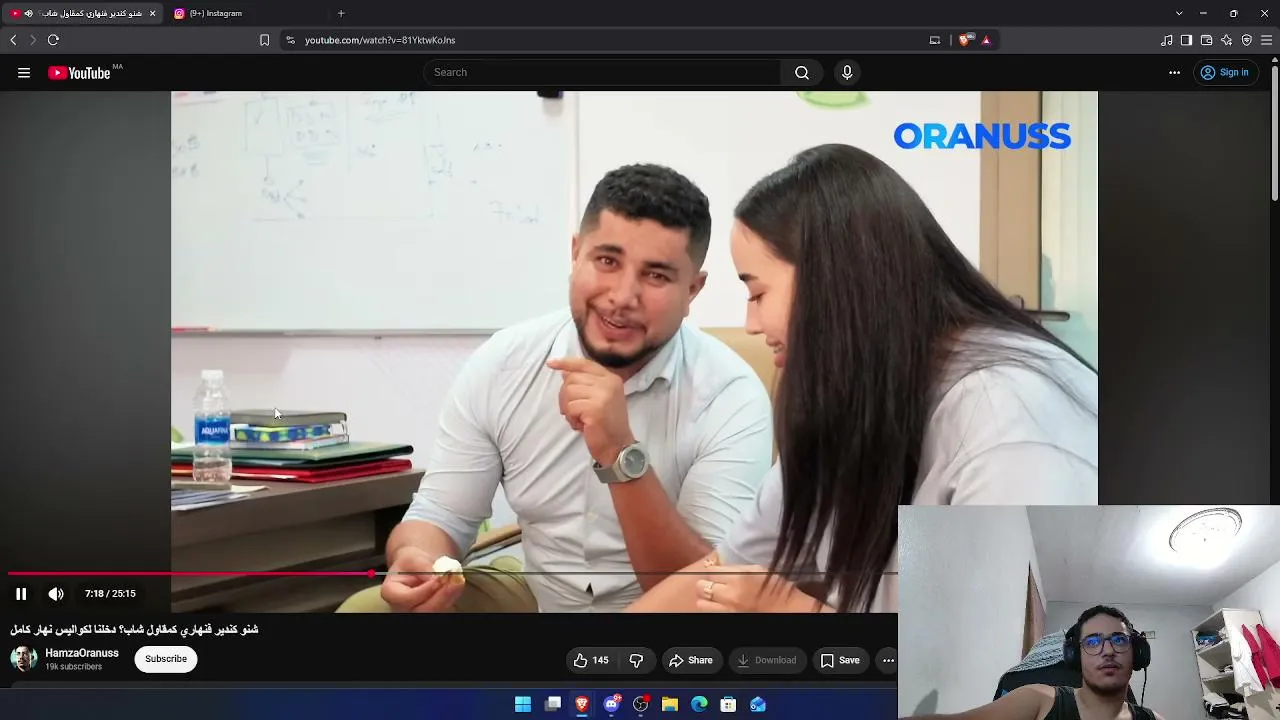Save the video to a playlist
1280x720 pixels.
(x=840, y=660)
